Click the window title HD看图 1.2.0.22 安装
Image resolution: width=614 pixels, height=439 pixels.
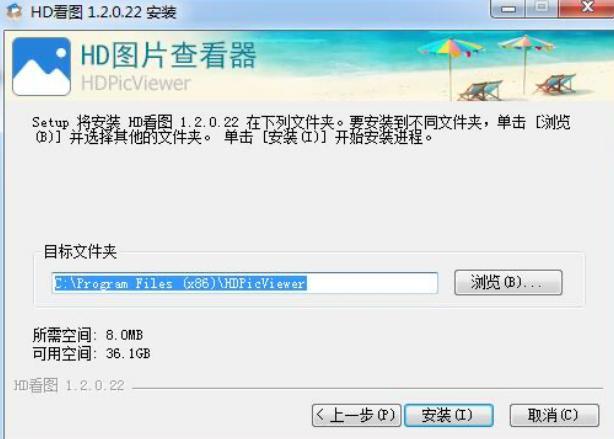click(104, 12)
